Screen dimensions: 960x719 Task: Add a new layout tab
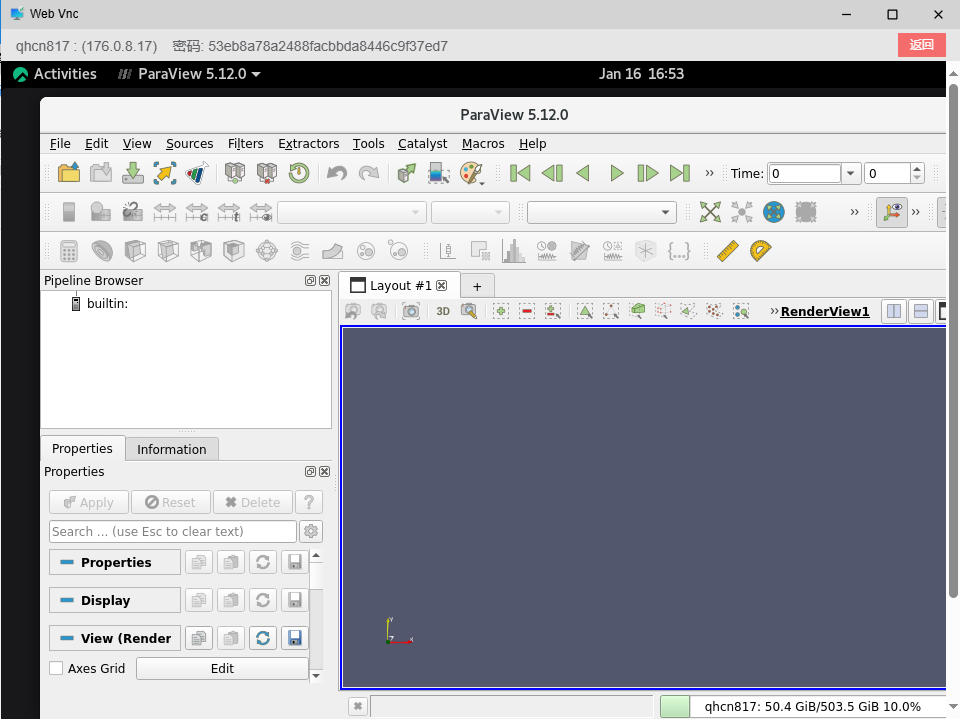477,286
